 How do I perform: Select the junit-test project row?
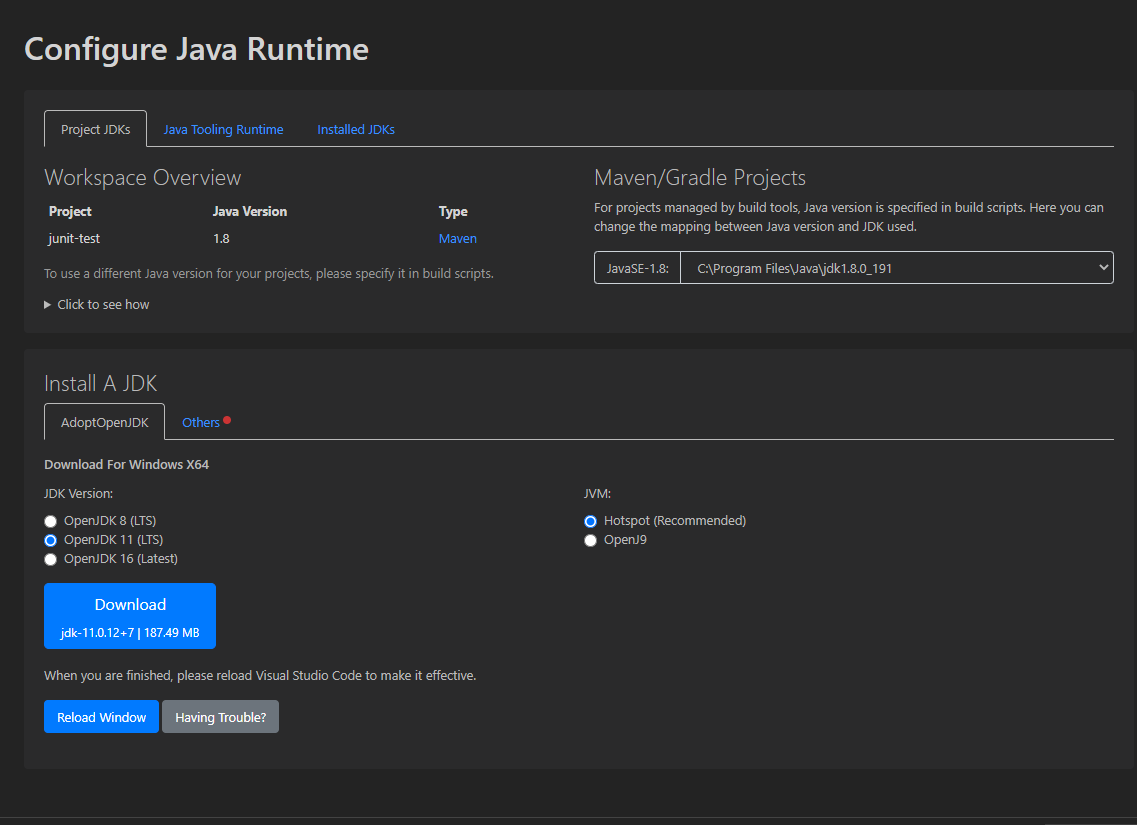pos(70,238)
